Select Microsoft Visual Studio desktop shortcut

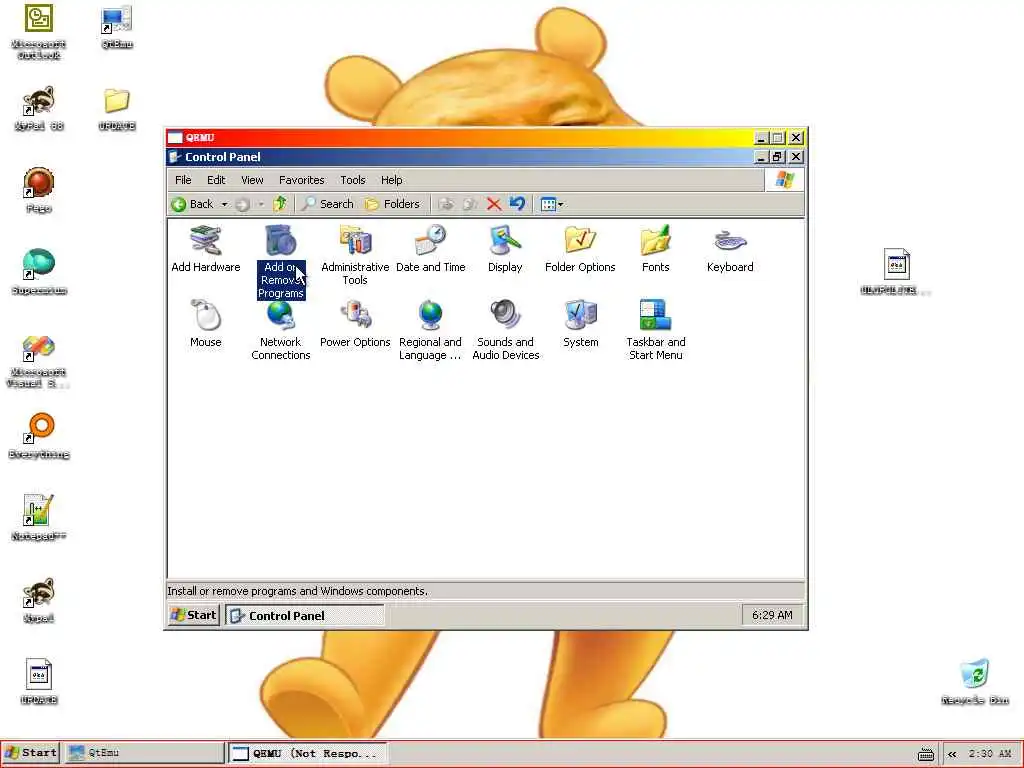(x=39, y=361)
